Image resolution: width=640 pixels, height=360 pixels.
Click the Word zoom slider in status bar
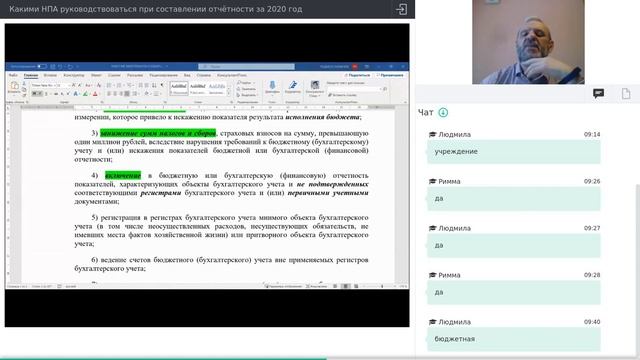(382, 286)
